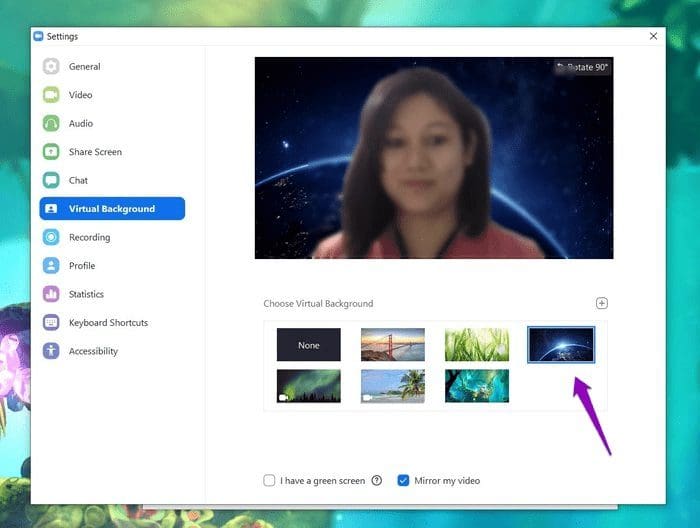
Task: Click the General settings gear icon
Action: (x=51, y=67)
